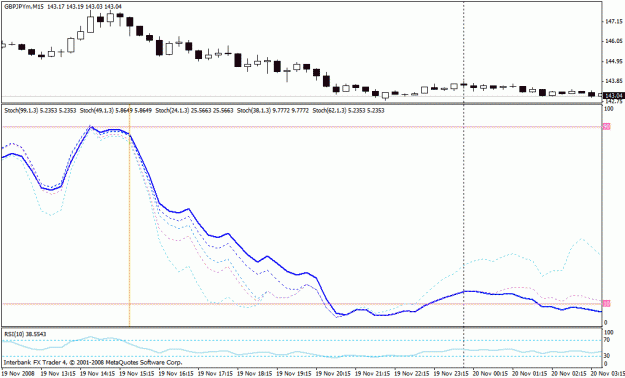
Task: Click the Stoch(49,1,3) indicator label
Action: [x=116, y=110]
